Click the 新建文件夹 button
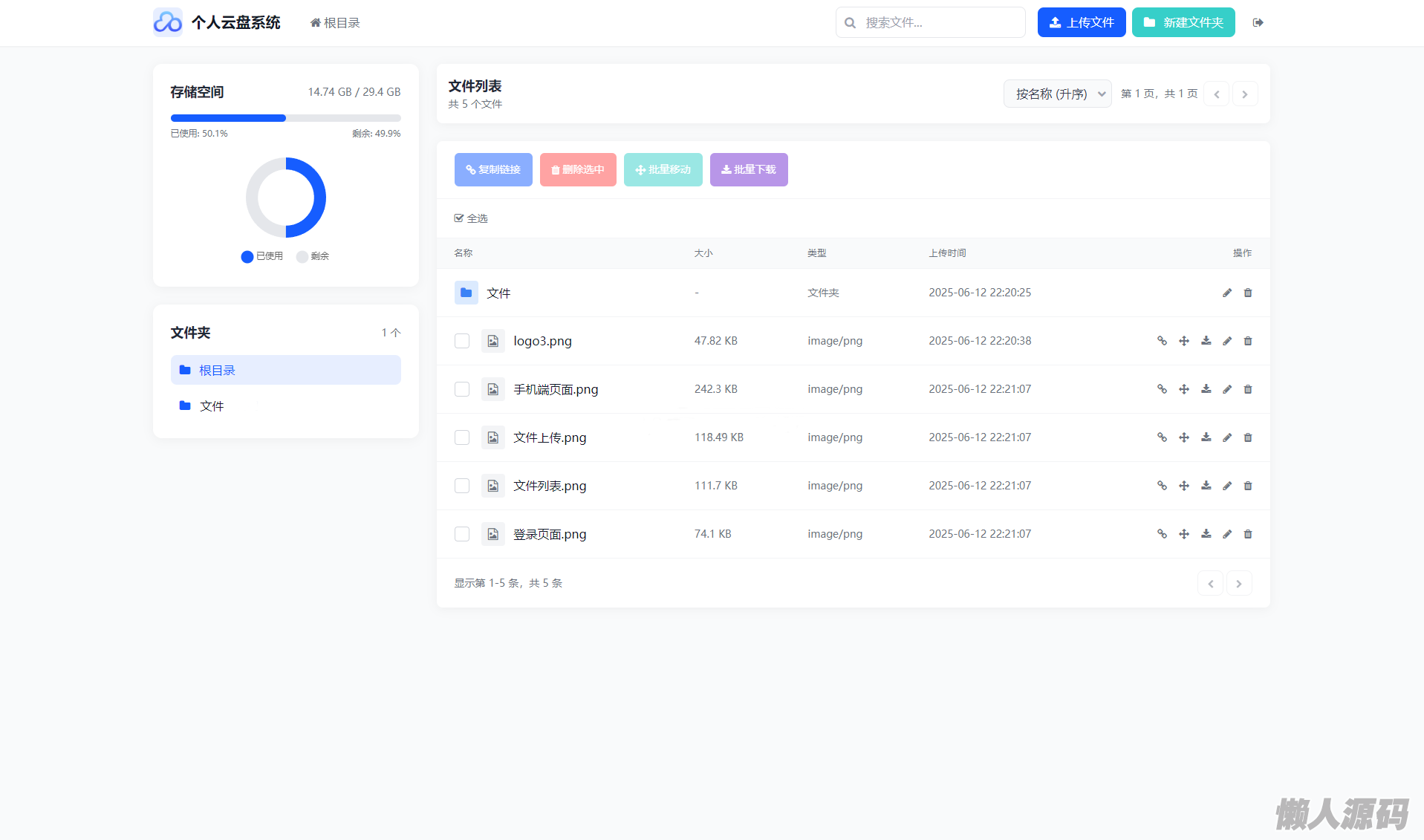Viewport: 1424px width, 840px height. pyautogui.click(x=1183, y=22)
